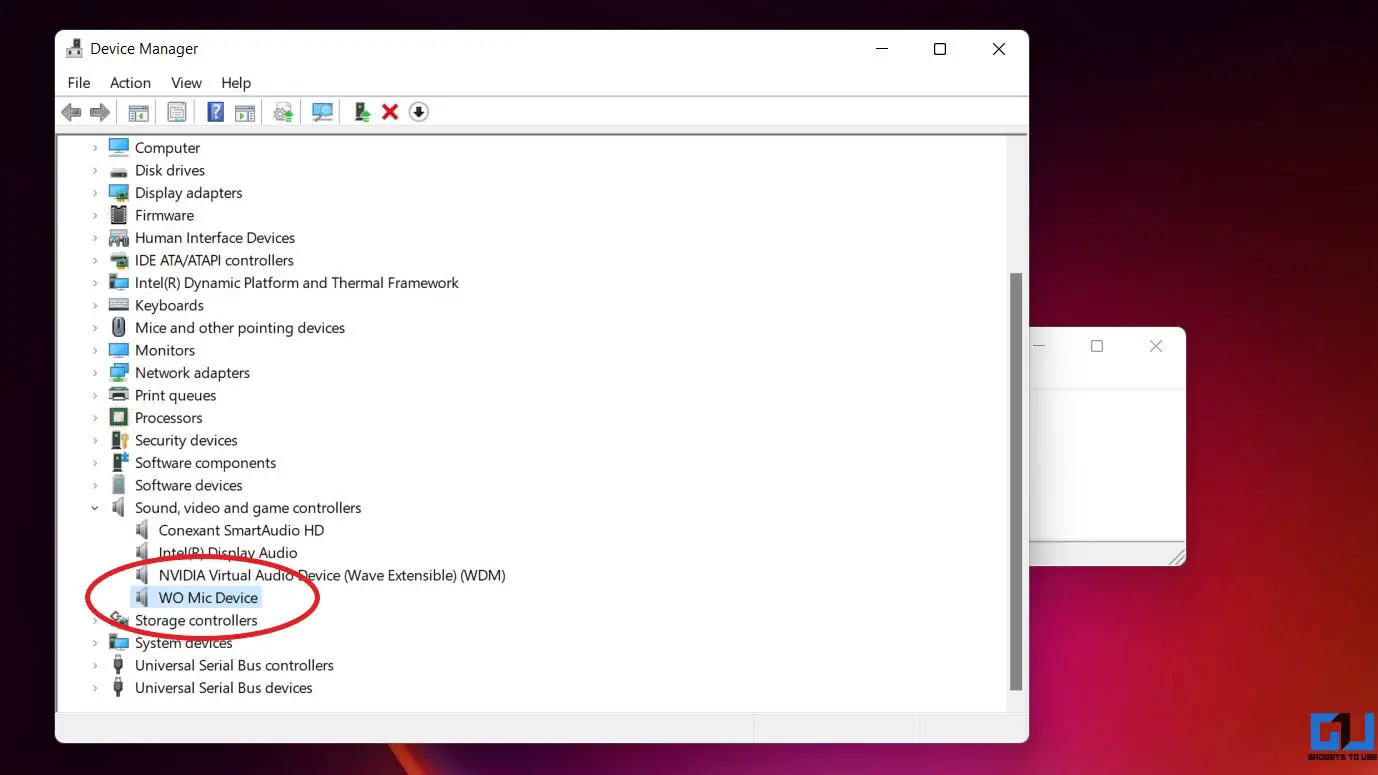Viewport: 1378px width, 775px height.
Task: Expand the Monitors category chevron
Action: (x=95, y=350)
